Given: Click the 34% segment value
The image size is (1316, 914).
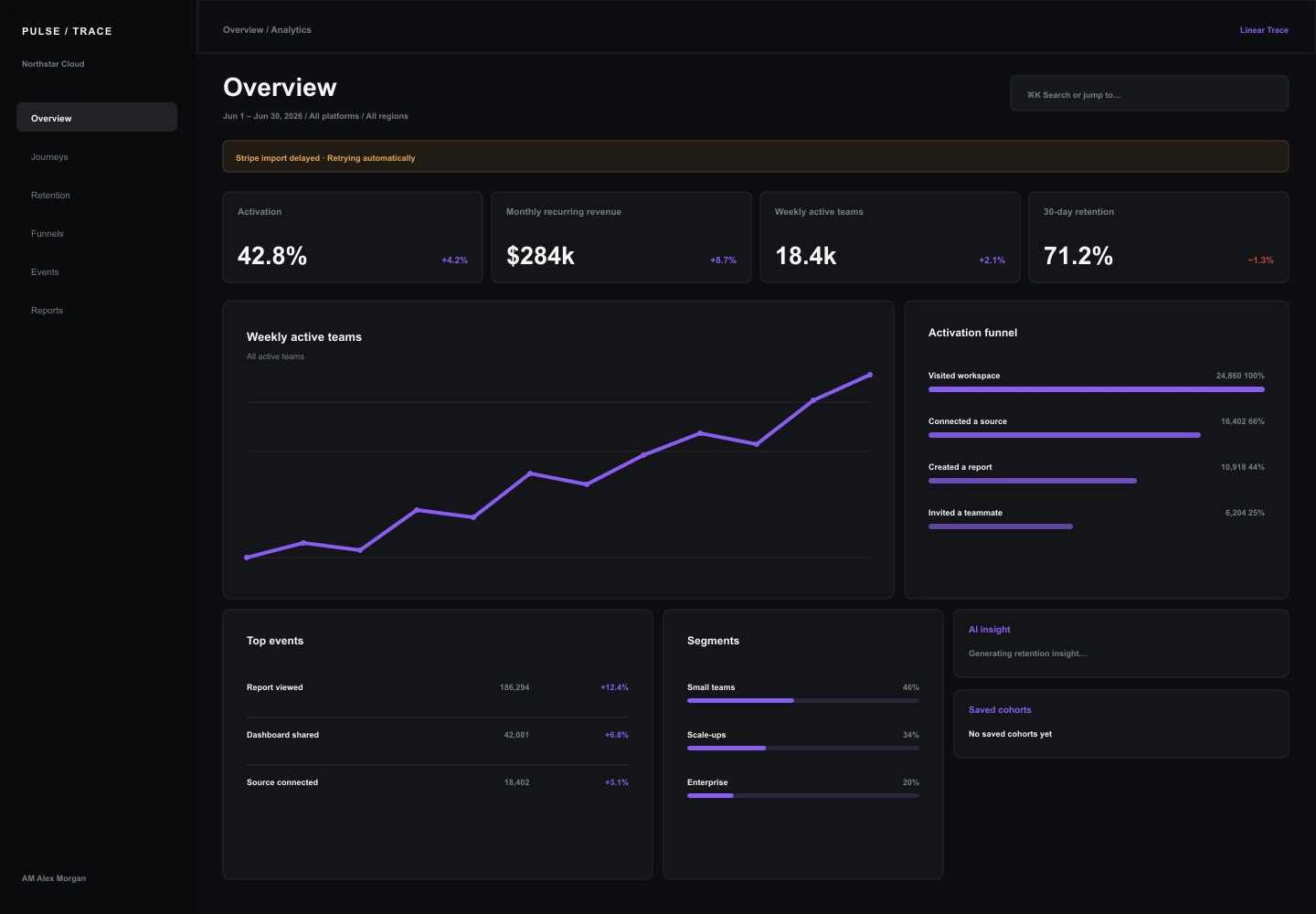Looking at the screenshot, I should pos(911,735).
